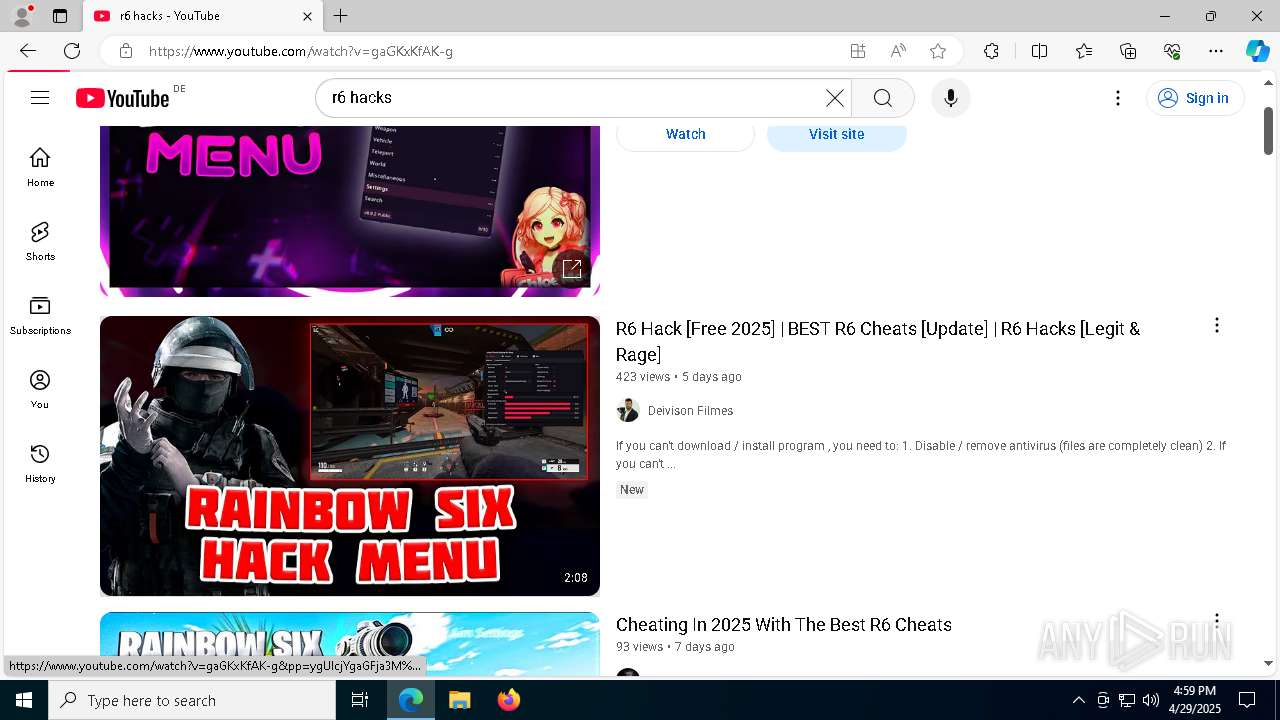Refresh the current page
This screenshot has width=1280, height=720.
coord(72,51)
